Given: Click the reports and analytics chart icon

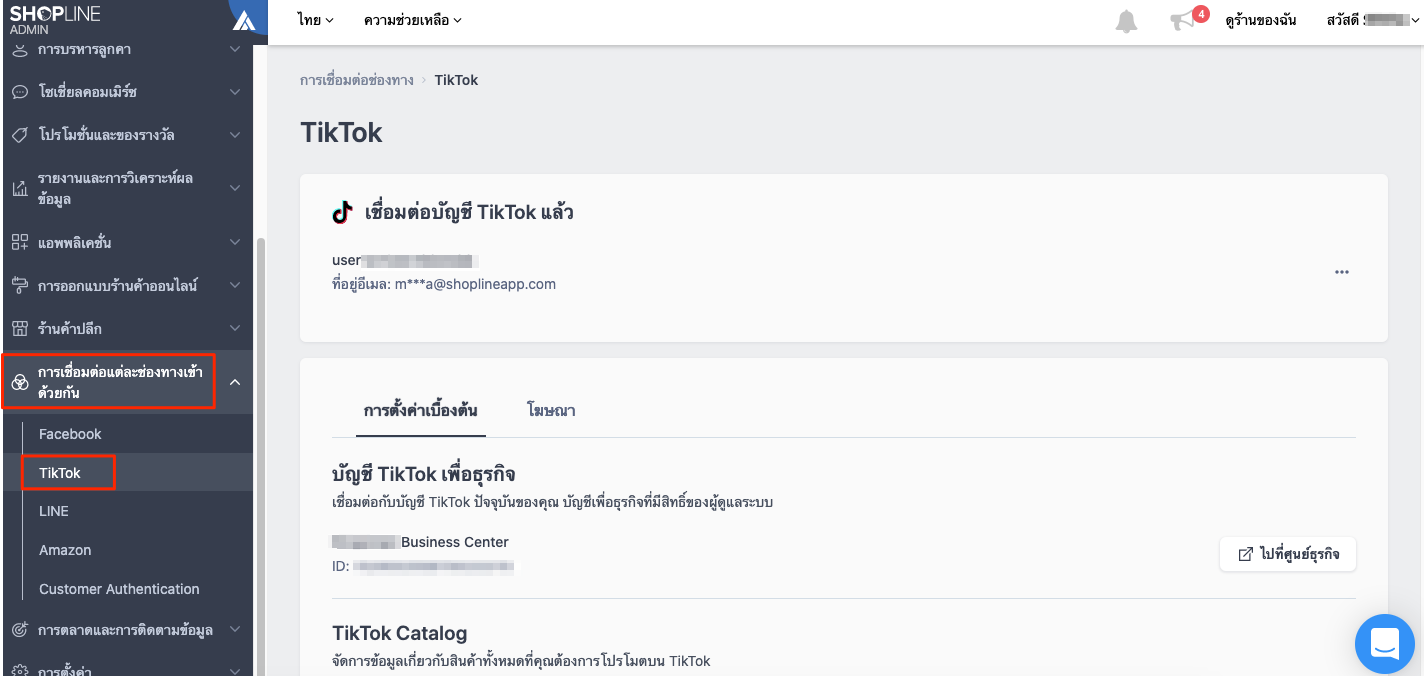Looking at the screenshot, I should click(x=19, y=188).
